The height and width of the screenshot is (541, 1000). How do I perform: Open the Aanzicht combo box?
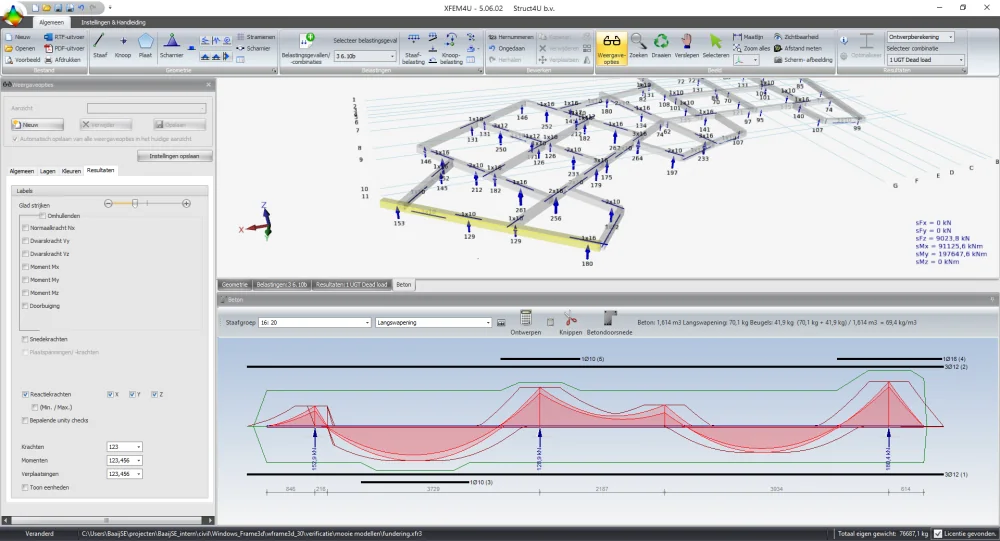tap(147, 108)
